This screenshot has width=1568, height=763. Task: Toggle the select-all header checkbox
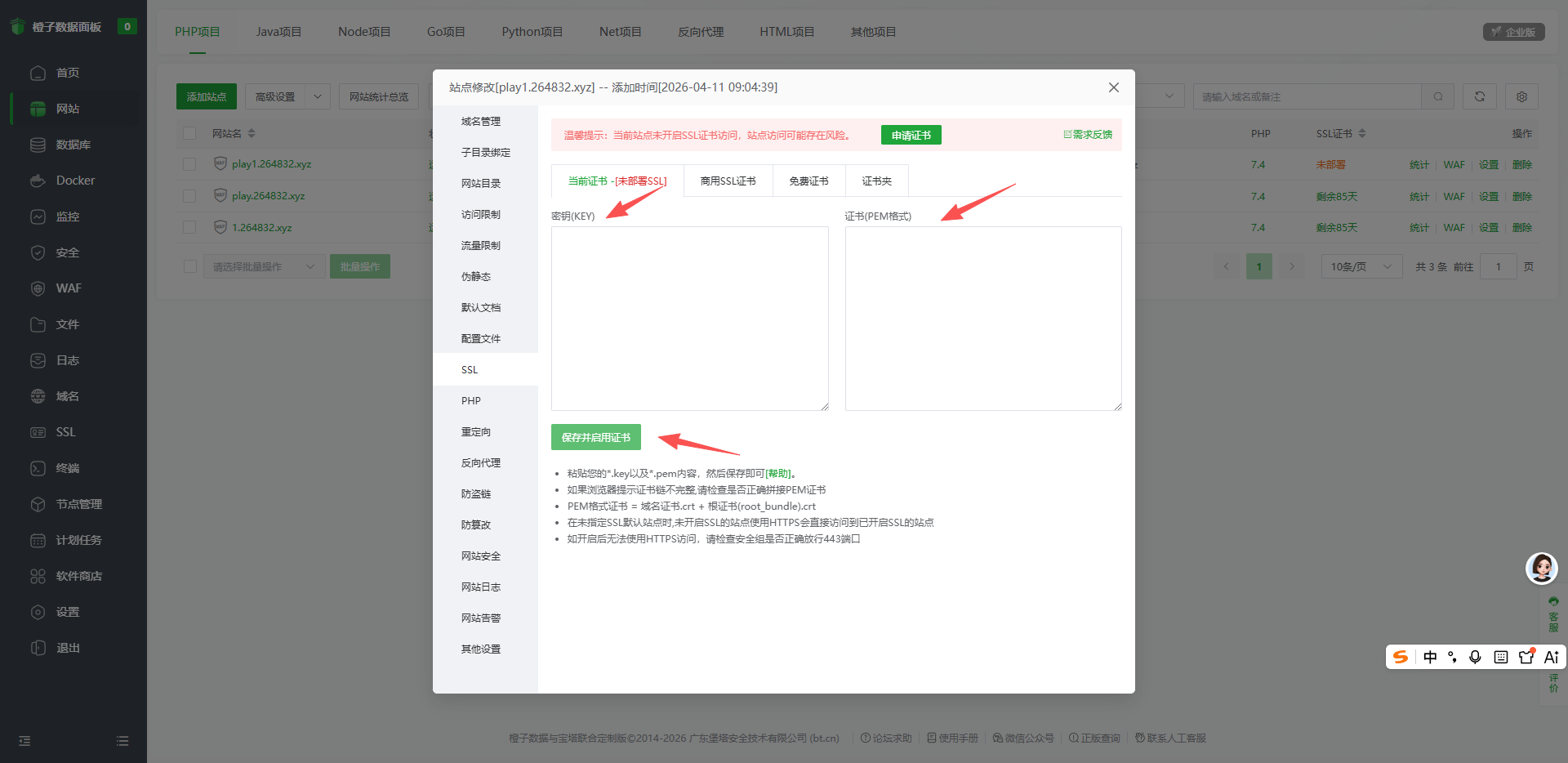(x=189, y=133)
